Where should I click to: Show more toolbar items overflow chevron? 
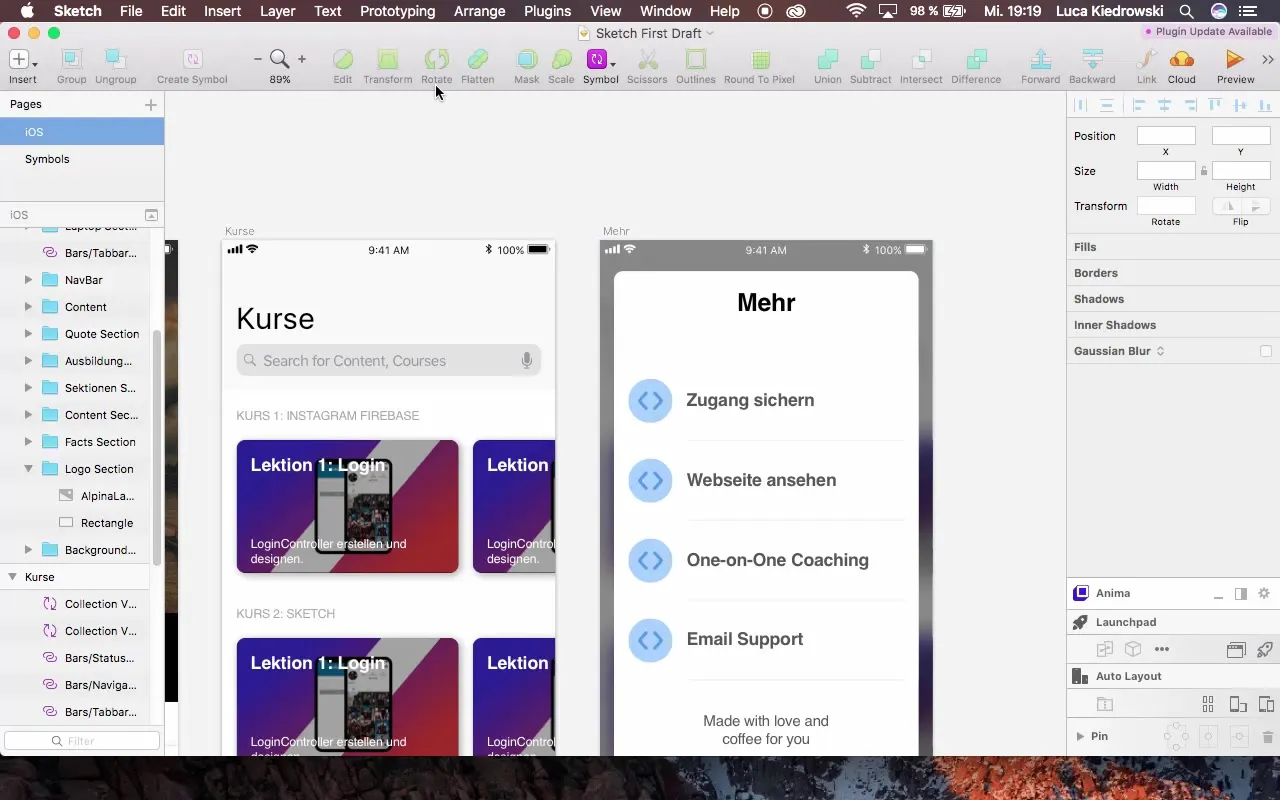(1266, 60)
